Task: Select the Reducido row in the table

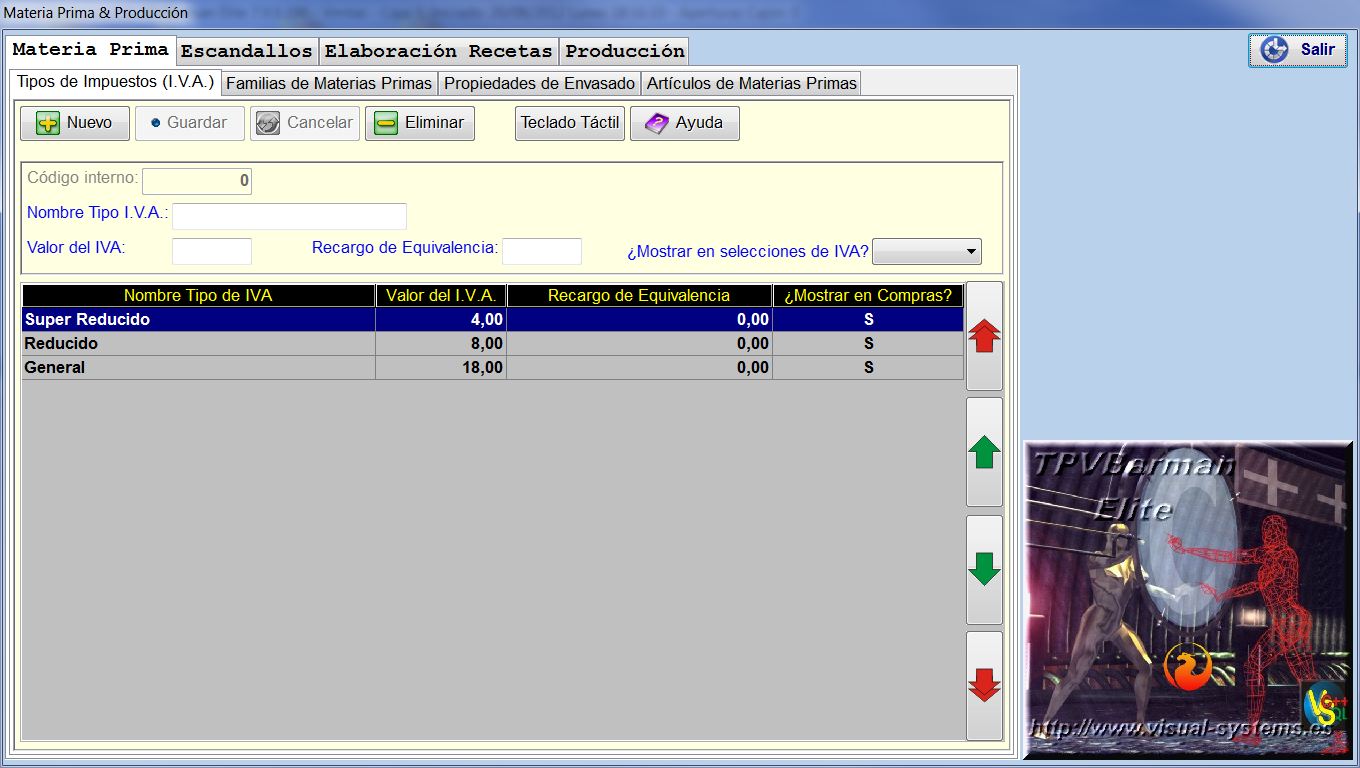Action: pyautogui.click(x=198, y=343)
